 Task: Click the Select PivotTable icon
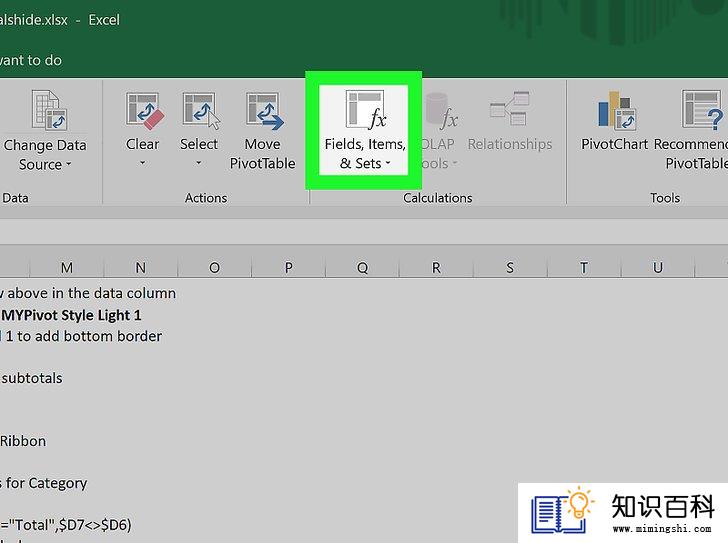pyautogui.click(x=201, y=111)
